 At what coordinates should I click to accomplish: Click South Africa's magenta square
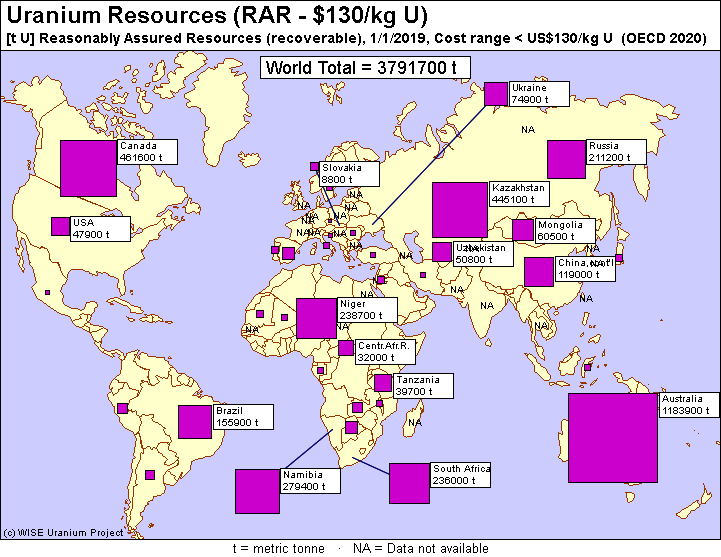tap(409, 483)
